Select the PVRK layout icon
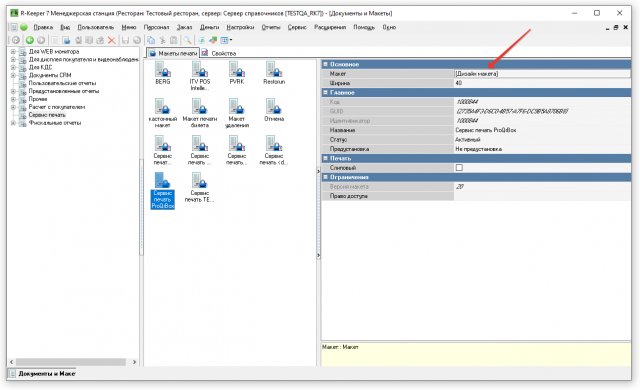The width and height of the screenshot is (640, 390). 237,73
